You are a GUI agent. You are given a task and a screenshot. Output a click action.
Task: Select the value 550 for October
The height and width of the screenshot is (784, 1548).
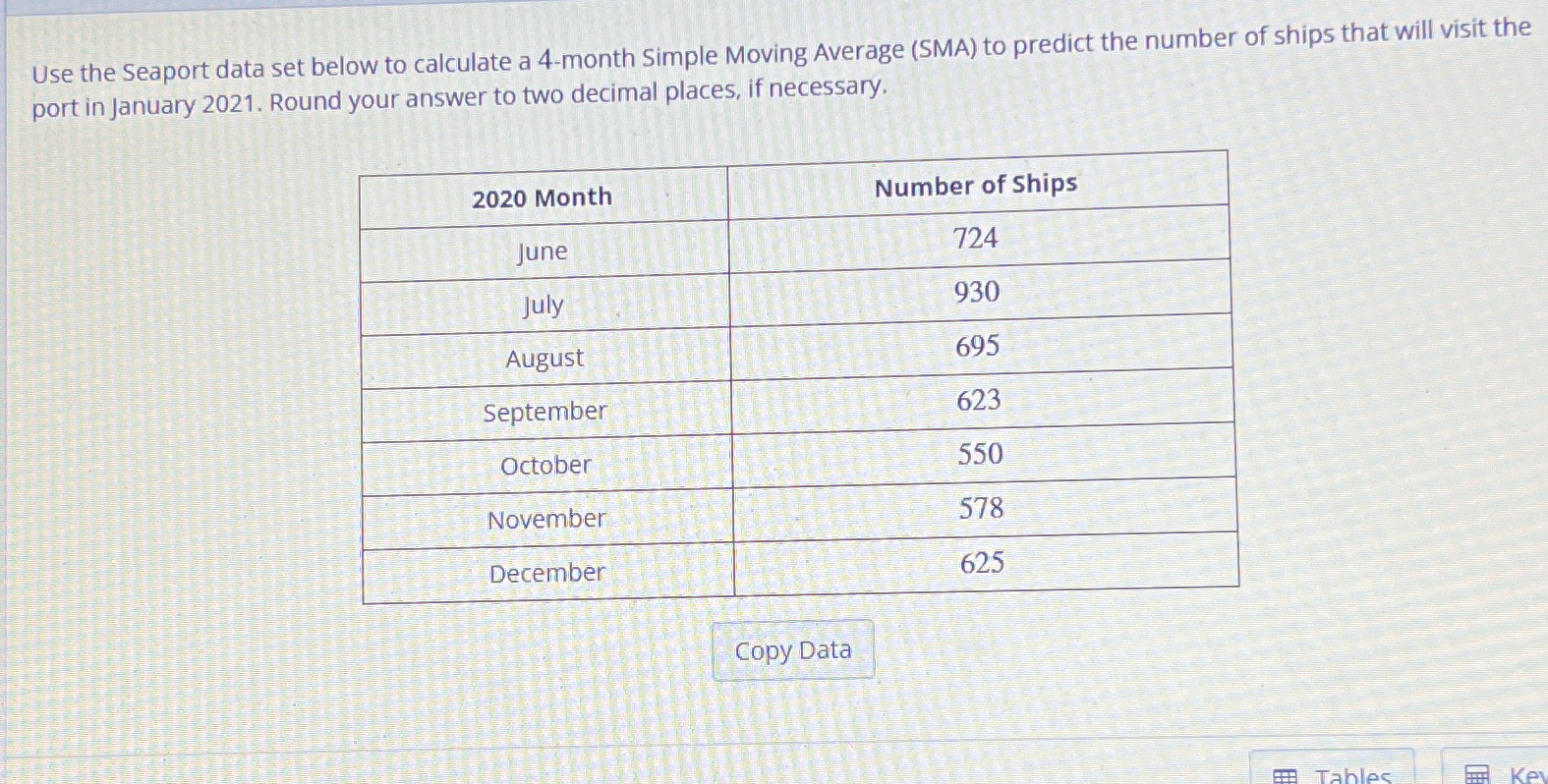point(981,454)
